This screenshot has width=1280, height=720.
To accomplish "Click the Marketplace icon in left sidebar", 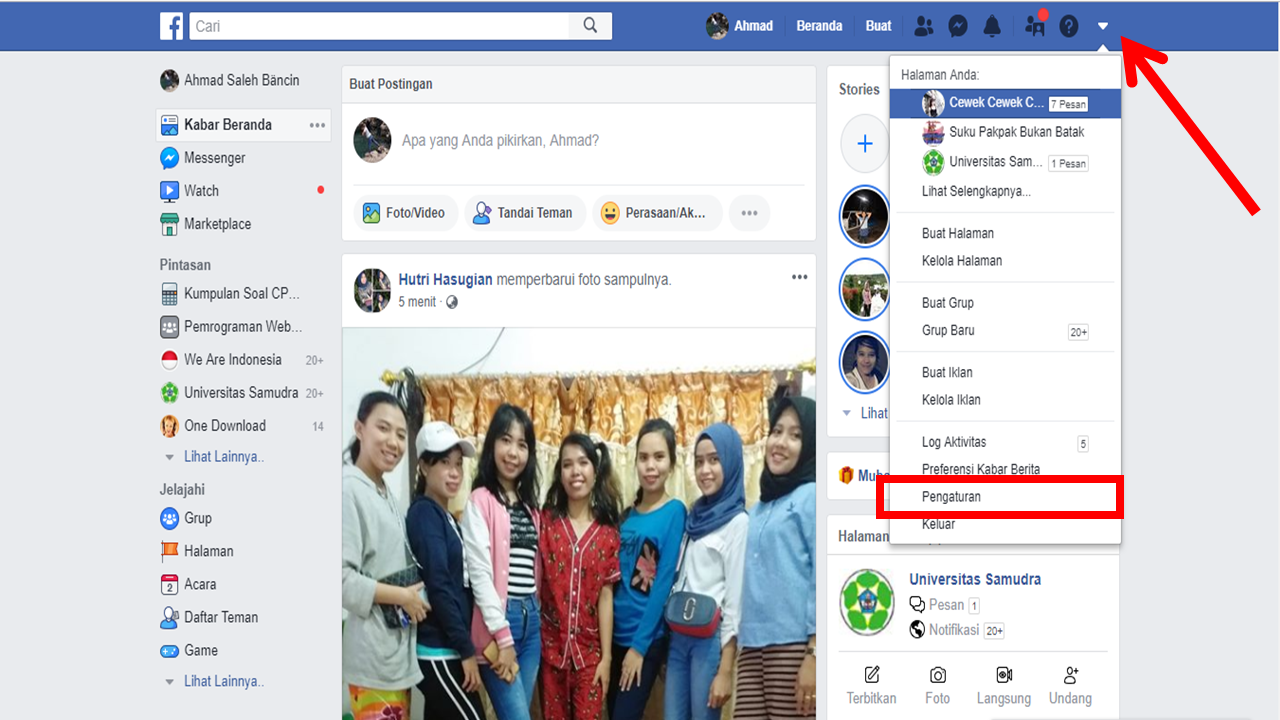I will (x=170, y=224).
